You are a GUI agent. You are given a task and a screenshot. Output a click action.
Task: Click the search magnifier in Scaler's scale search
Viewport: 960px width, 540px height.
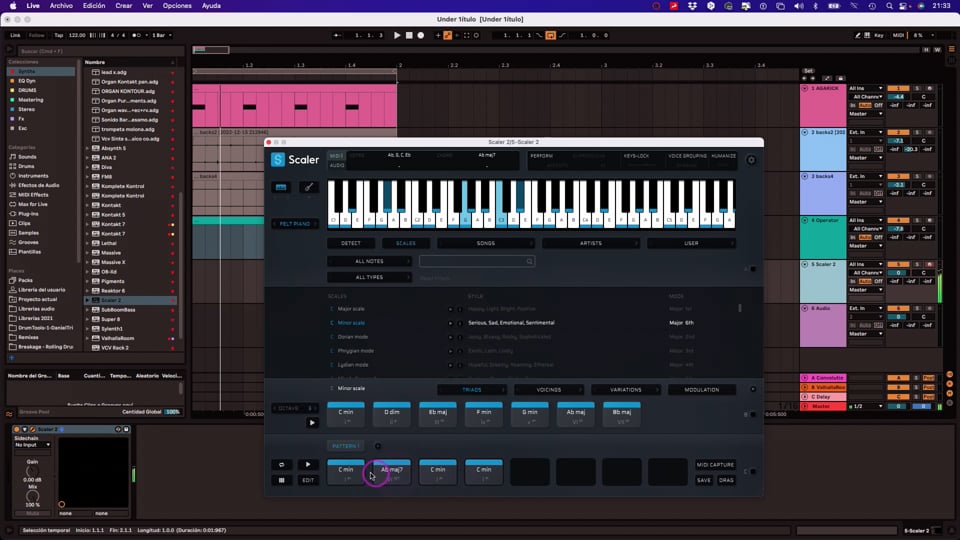pos(530,261)
